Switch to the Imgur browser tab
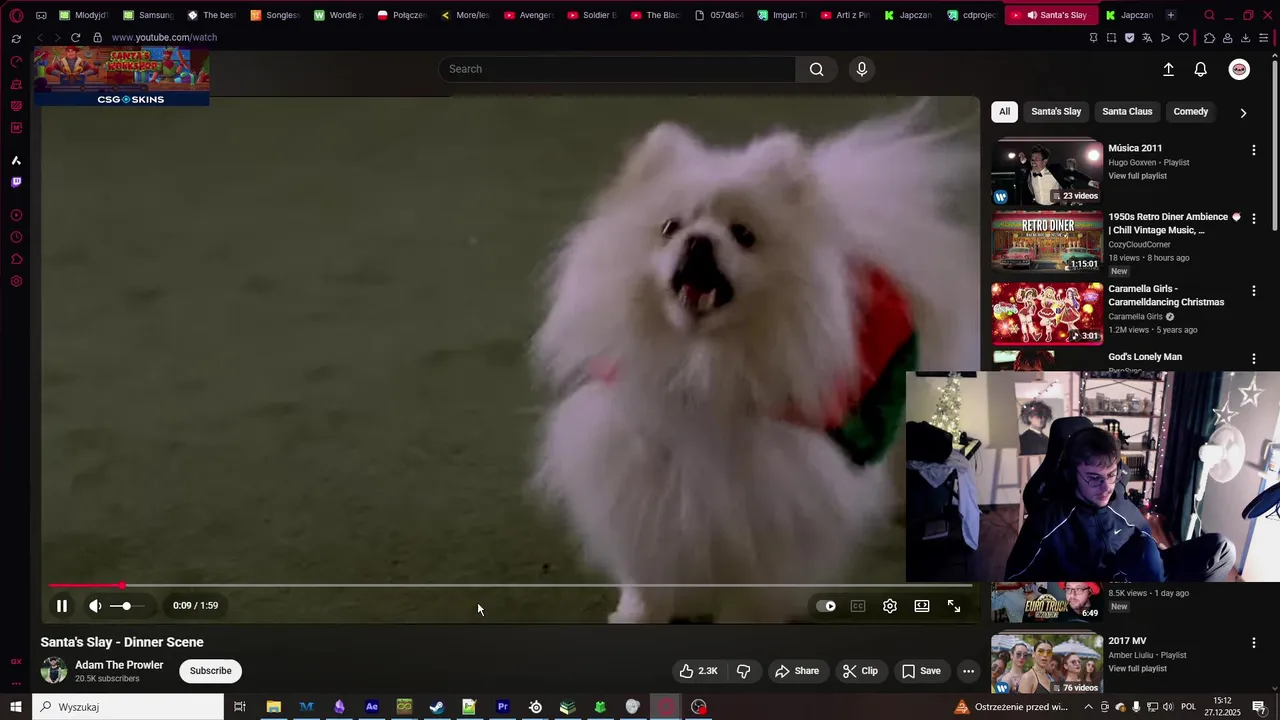Image resolution: width=1280 pixels, height=720 pixels. tap(782, 15)
